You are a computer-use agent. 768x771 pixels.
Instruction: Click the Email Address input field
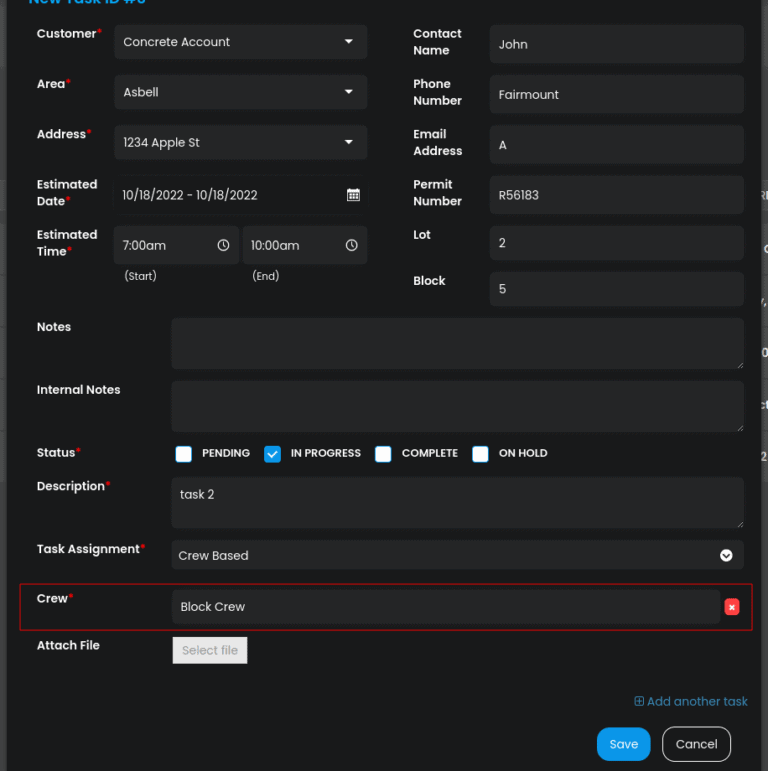pos(617,145)
